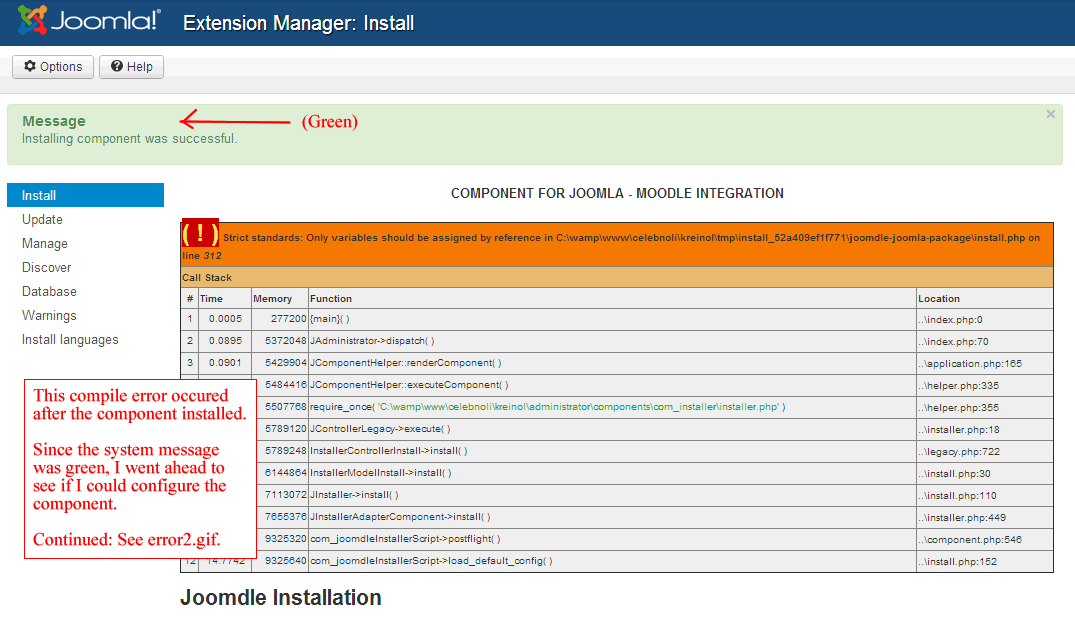Click the Joomdle Installation heading
This screenshot has height=621, width=1075.
coord(281,598)
